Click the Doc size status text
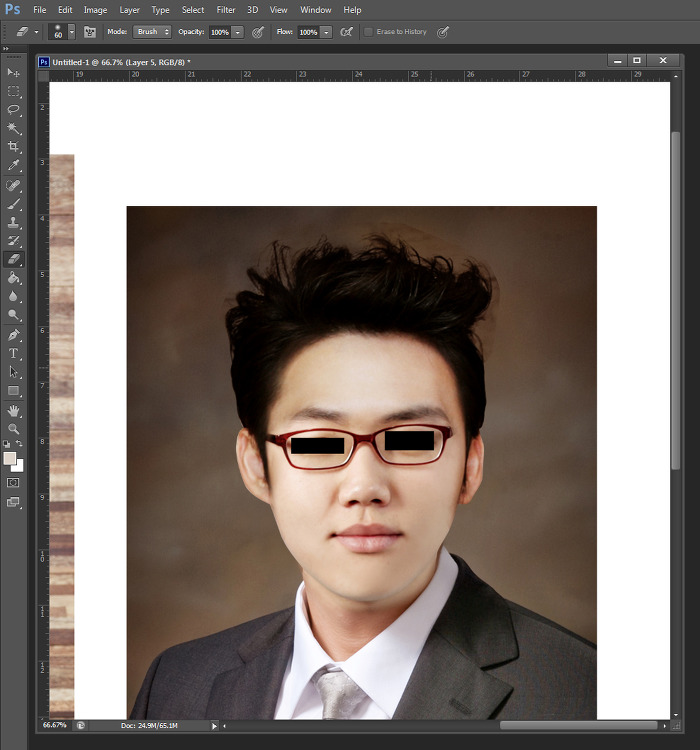Screen dimensions: 700x750 coord(149,726)
